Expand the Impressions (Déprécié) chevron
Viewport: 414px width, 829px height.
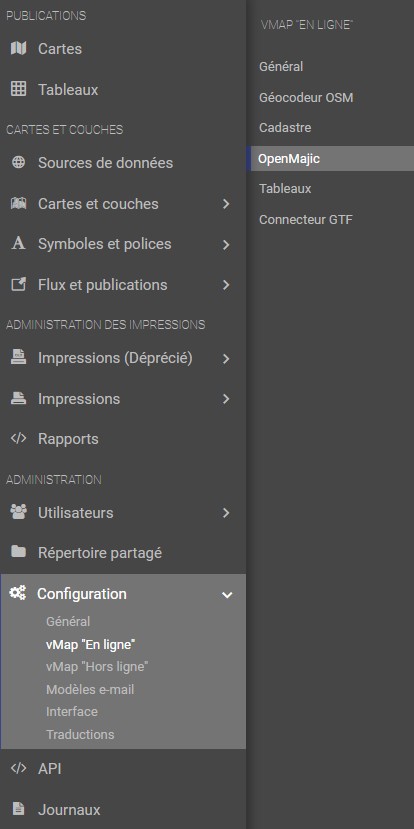tap(226, 358)
